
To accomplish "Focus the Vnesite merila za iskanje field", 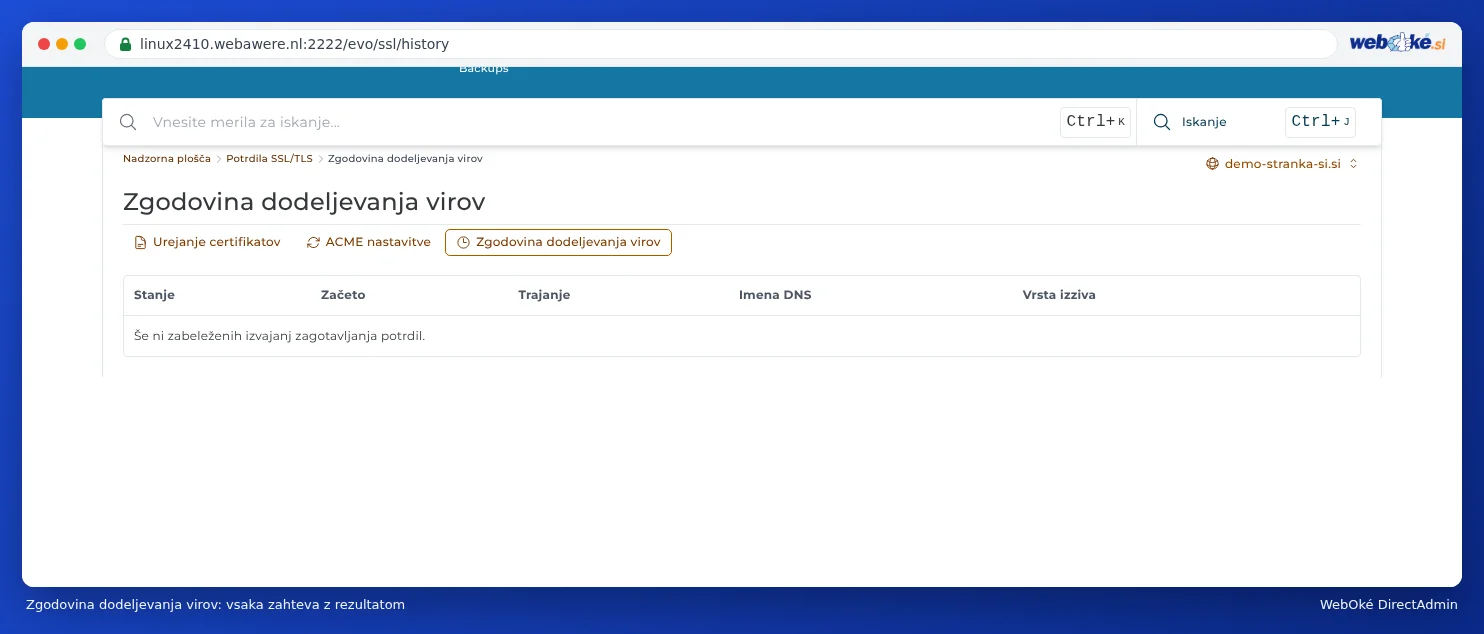I will (600, 122).
